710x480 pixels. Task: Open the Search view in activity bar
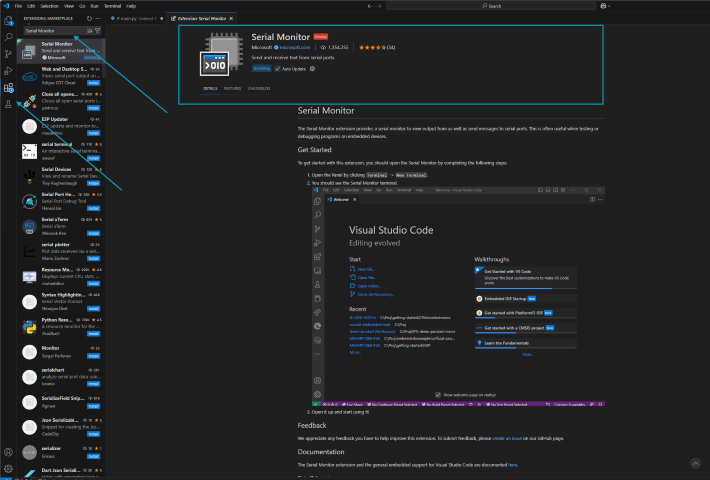coord(8,37)
